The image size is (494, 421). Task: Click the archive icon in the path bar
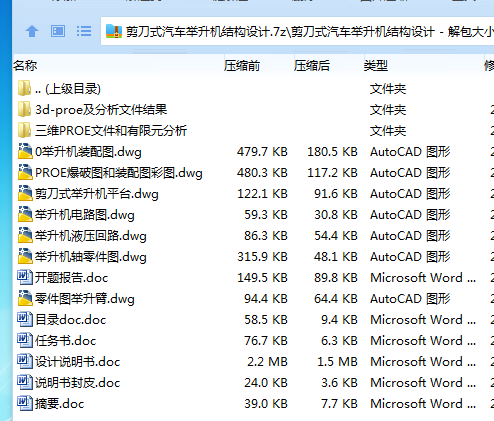point(114,31)
